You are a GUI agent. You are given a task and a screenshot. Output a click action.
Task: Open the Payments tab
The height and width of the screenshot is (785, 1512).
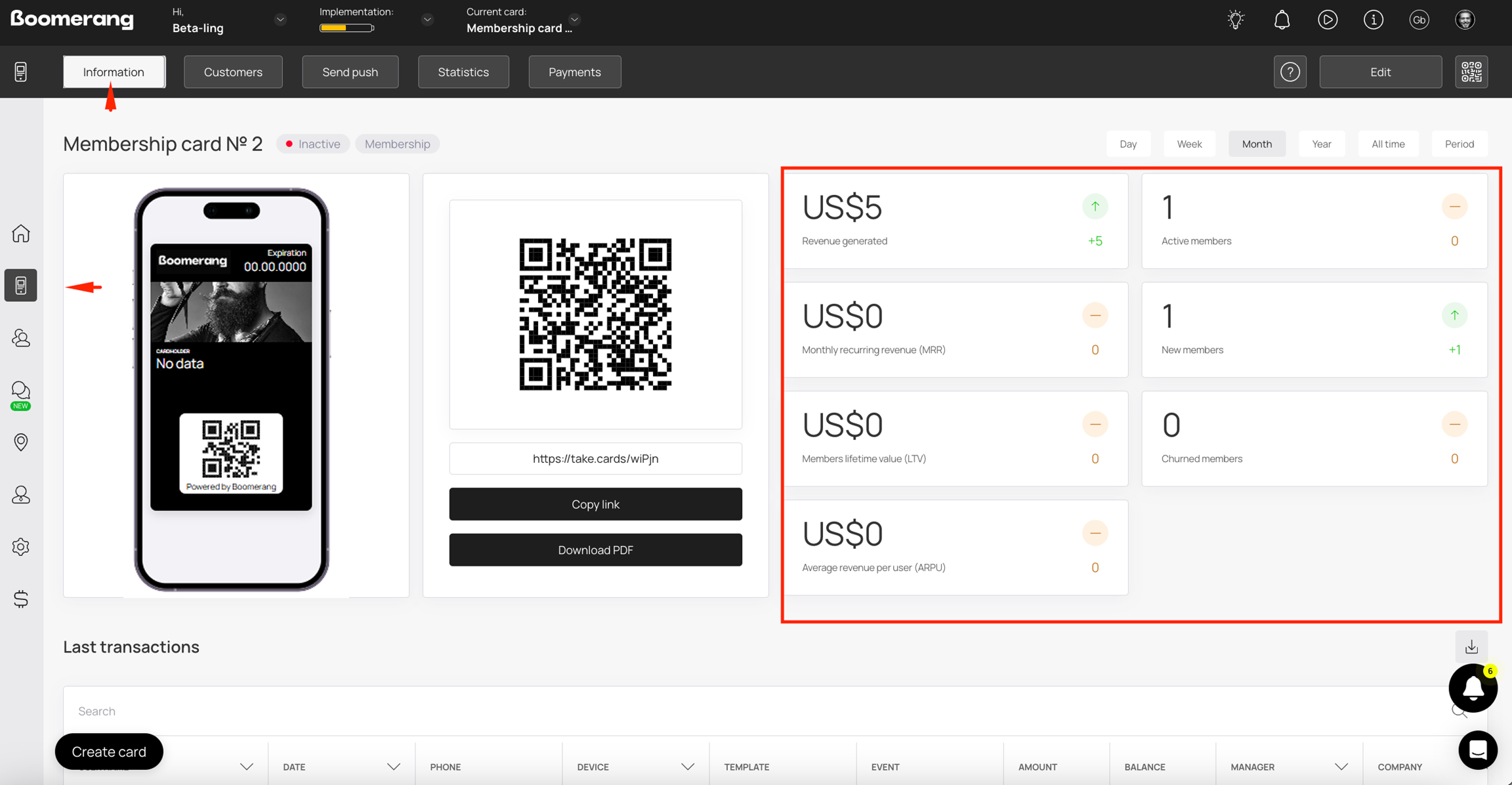(x=575, y=72)
